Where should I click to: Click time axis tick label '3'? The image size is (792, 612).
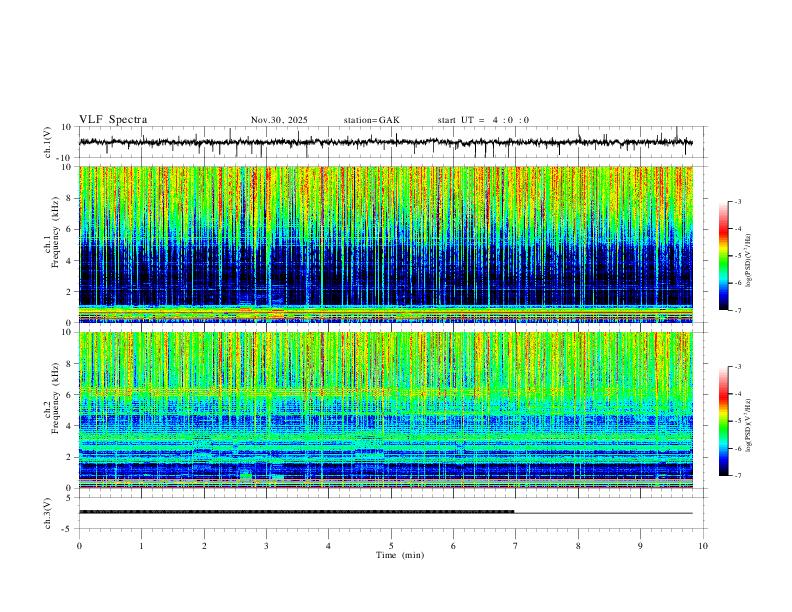(x=266, y=546)
